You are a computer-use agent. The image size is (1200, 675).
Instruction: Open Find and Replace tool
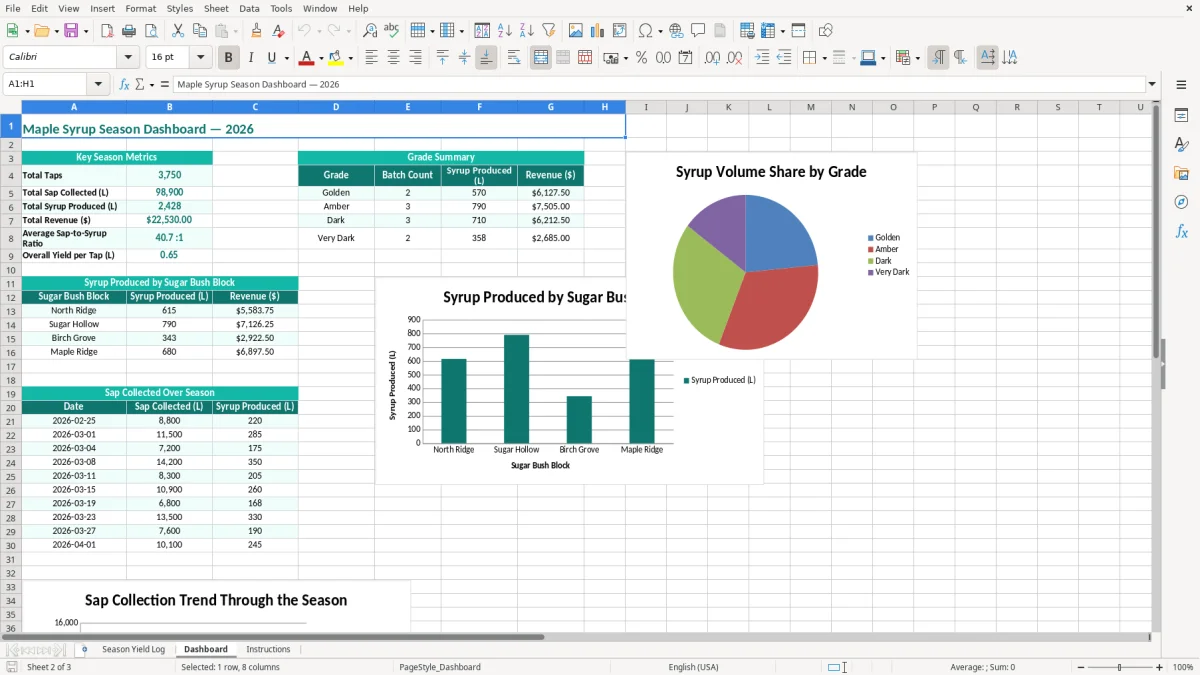(370, 31)
